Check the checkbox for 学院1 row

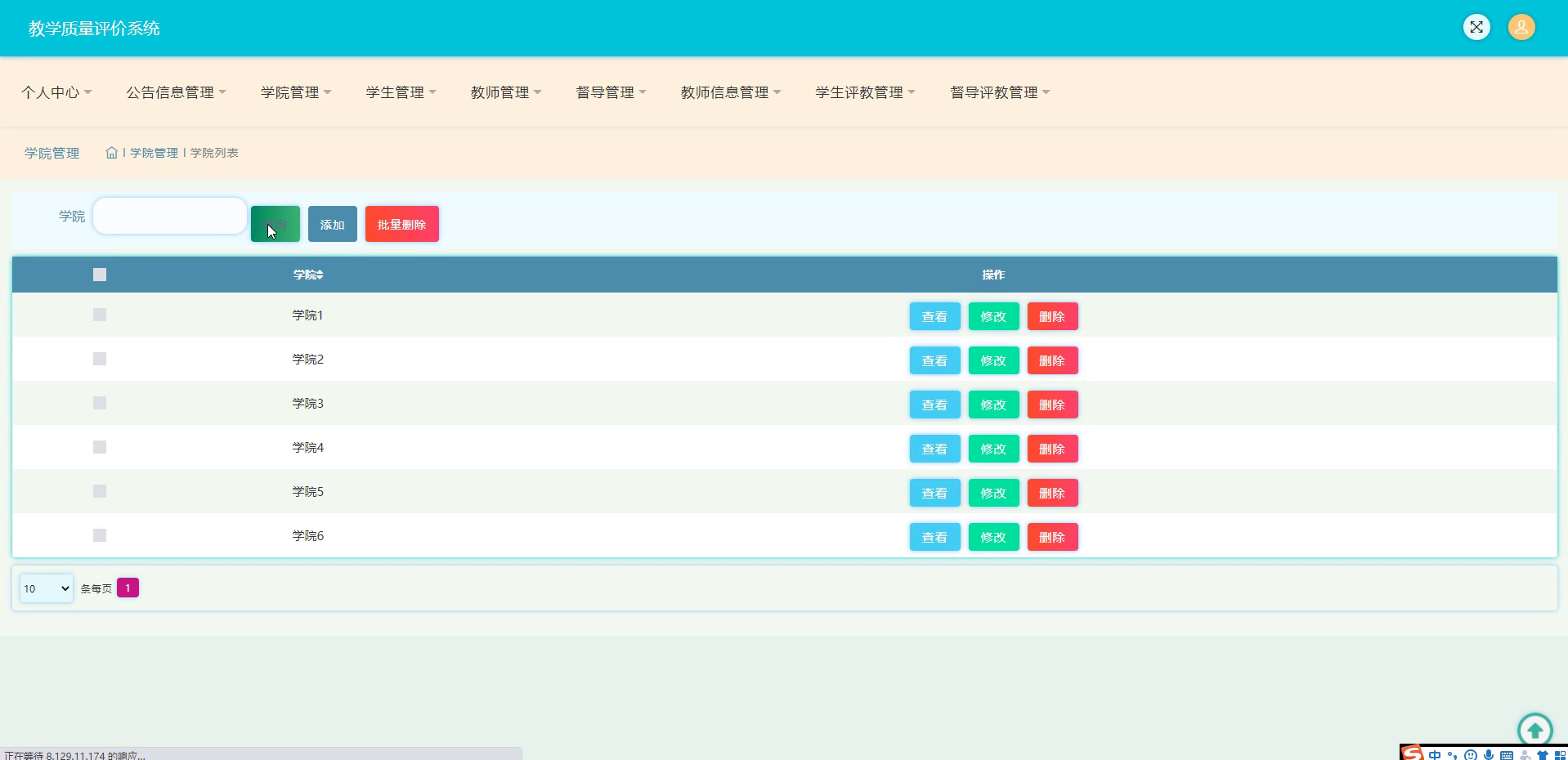pyautogui.click(x=100, y=315)
